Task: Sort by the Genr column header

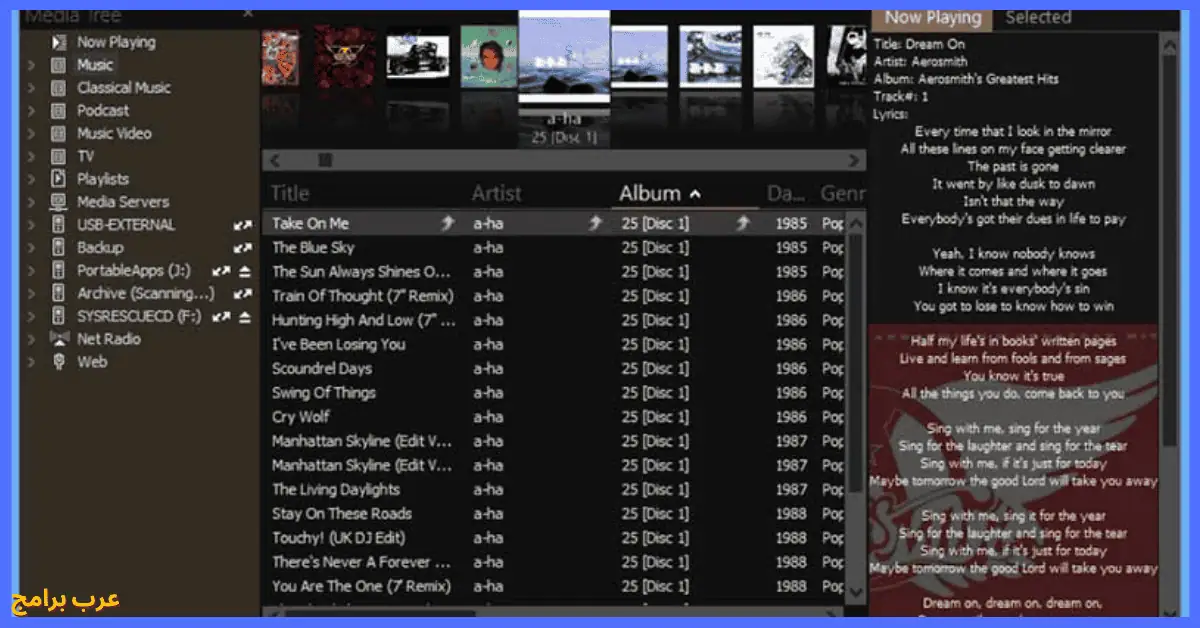Action: (x=842, y=193)
